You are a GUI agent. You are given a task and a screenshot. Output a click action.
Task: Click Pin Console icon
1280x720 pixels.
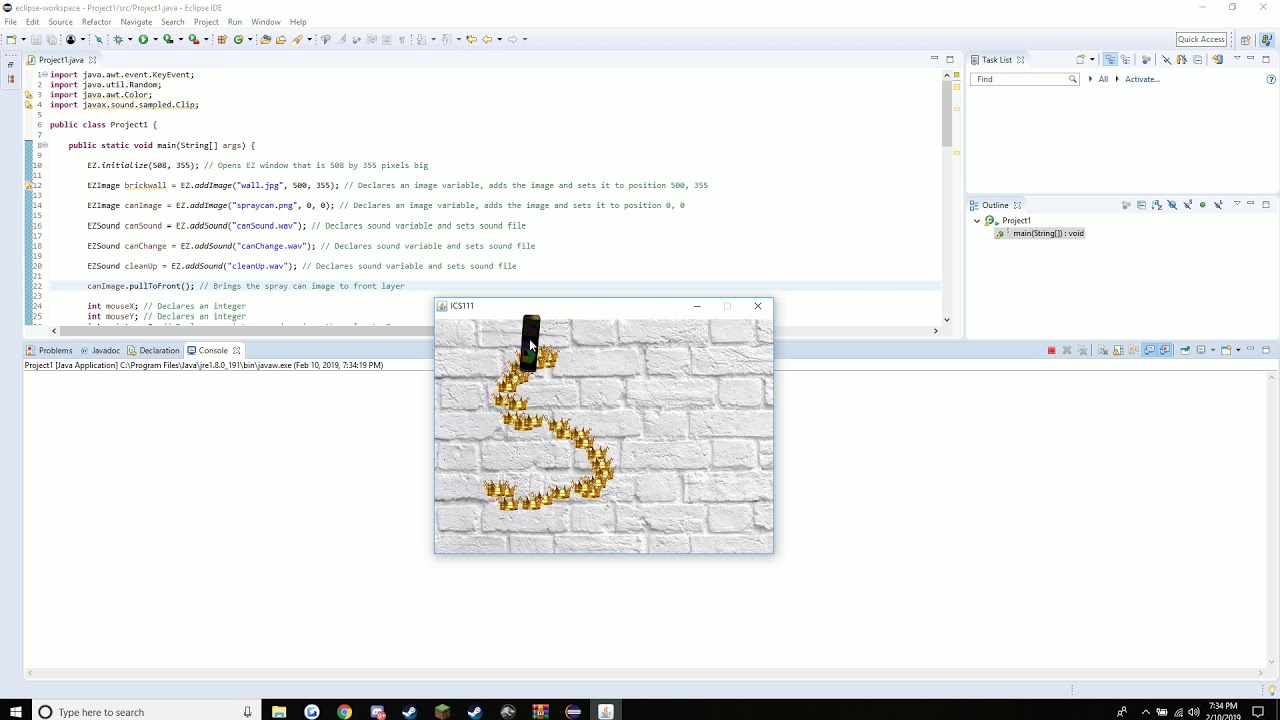tap(1184, 350)
